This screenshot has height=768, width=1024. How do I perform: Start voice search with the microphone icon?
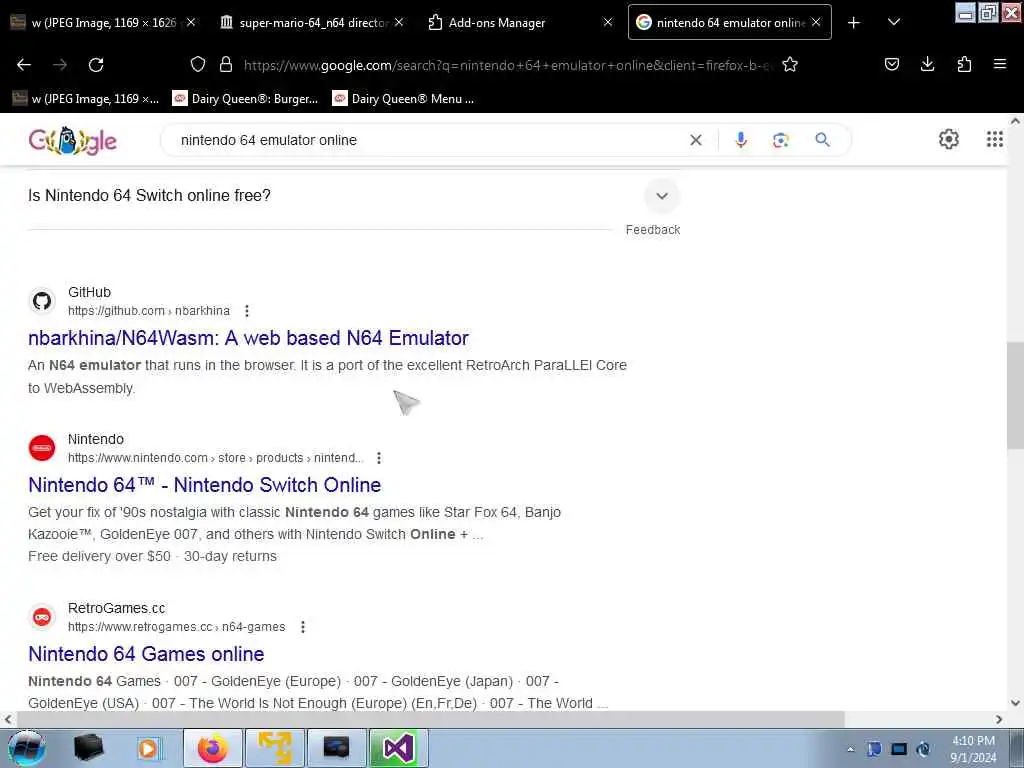[x=741, y=140]
